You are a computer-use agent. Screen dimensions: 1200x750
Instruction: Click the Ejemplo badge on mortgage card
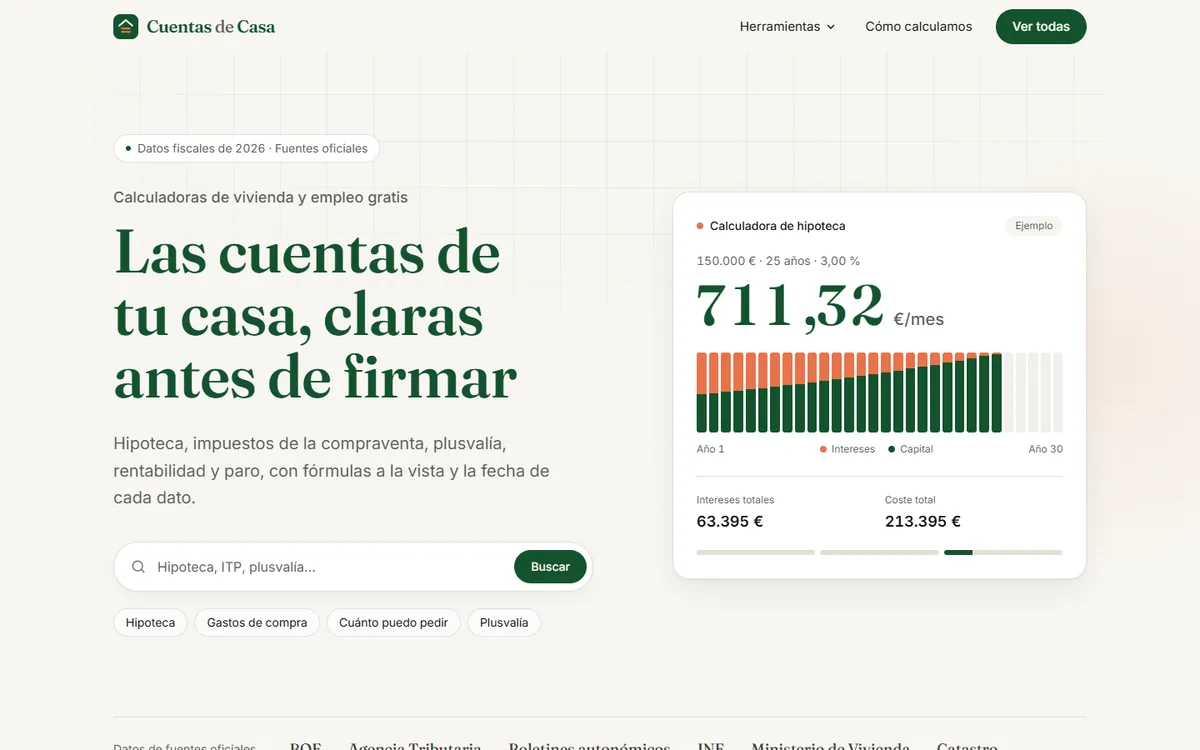(x=1034, y=226)
